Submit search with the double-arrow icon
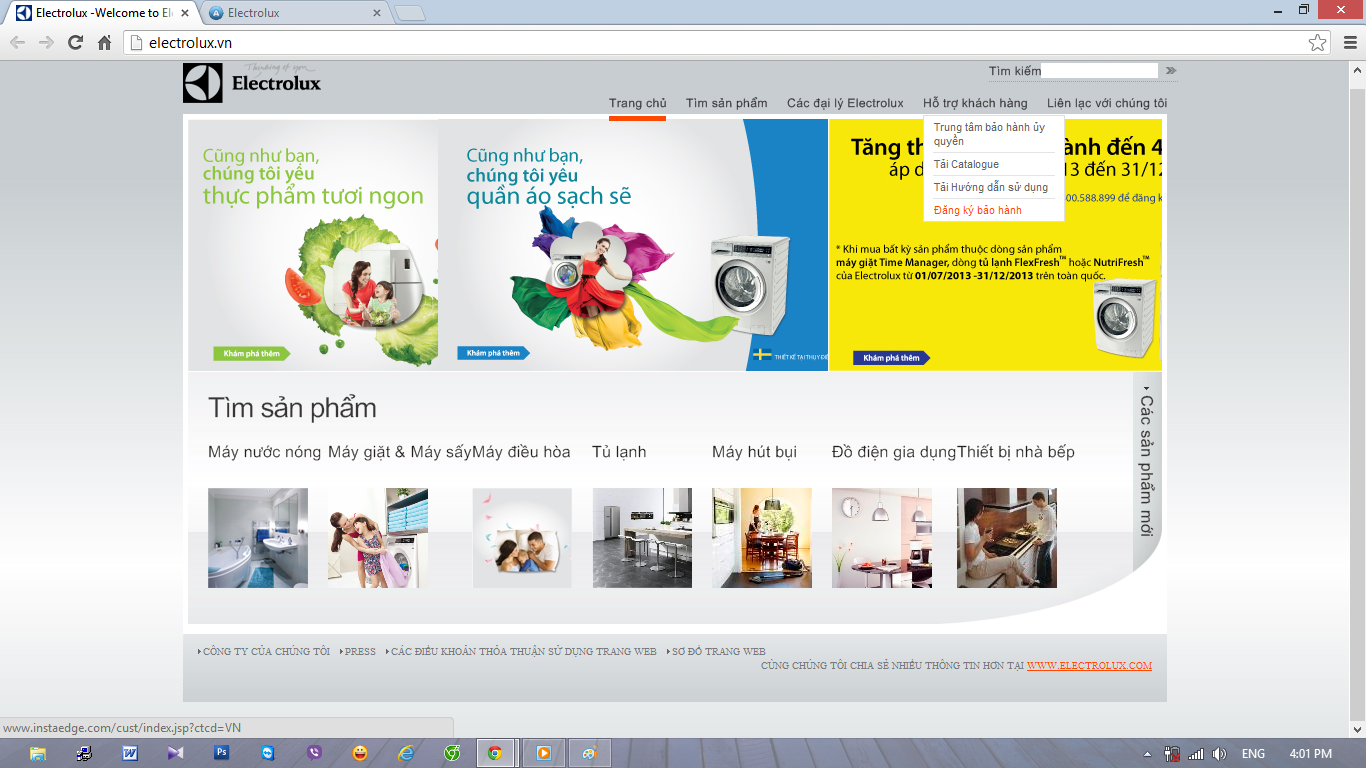The image size is (1366, 768). 1171,71
